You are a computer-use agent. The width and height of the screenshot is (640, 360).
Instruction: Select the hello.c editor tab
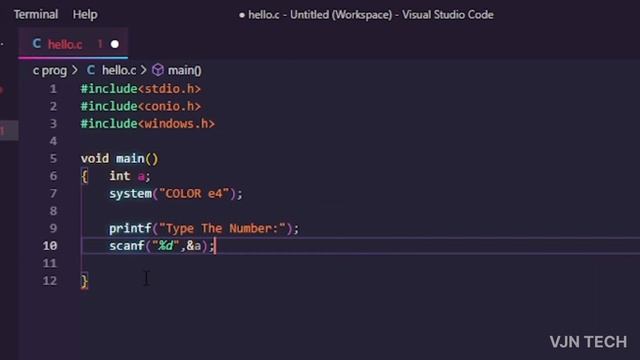coord(73,44)
